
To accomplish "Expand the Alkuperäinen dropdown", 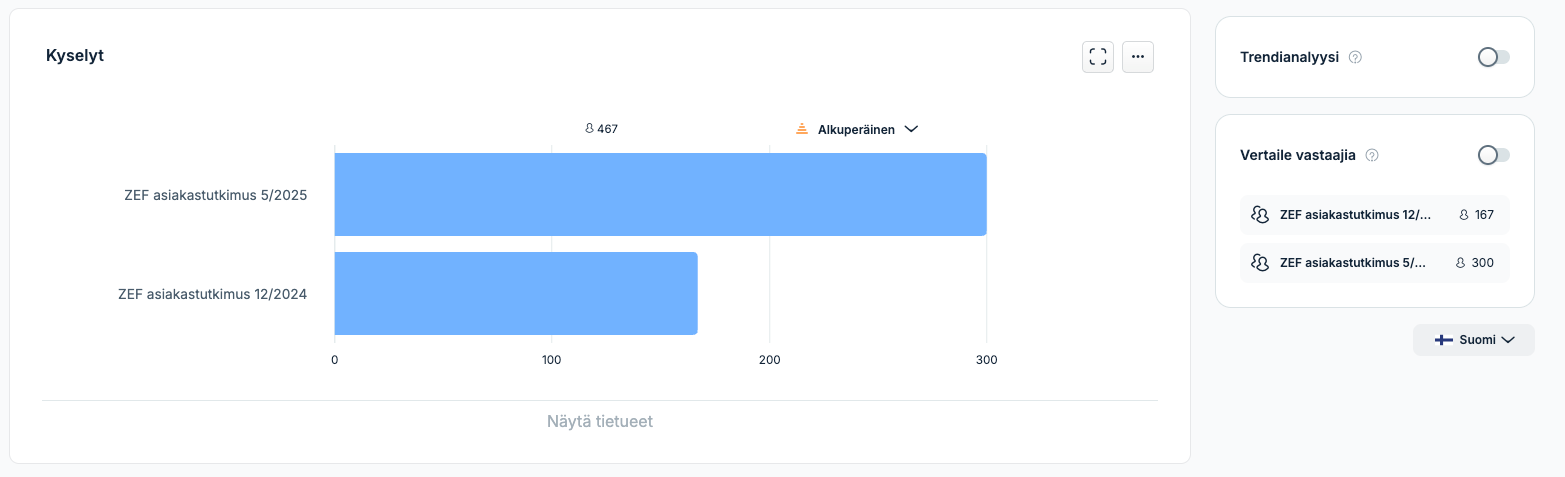I will point(857,129).
